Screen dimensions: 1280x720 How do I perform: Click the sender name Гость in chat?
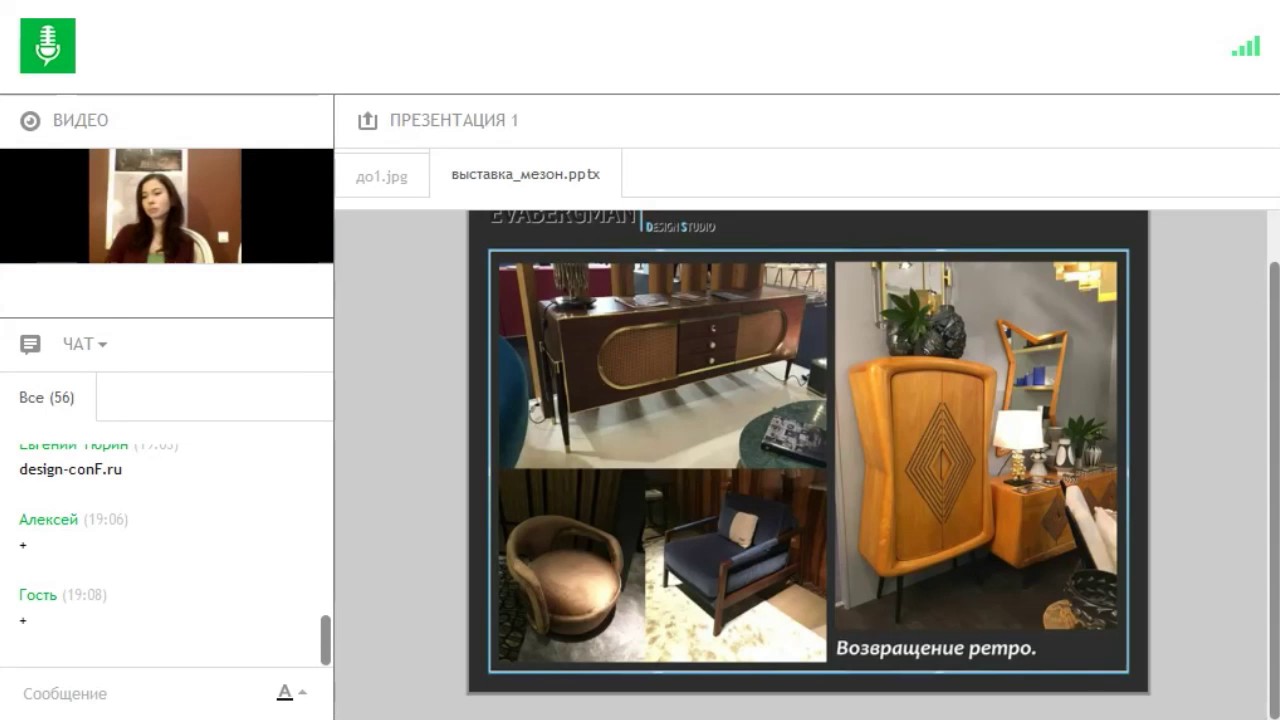coord(38,595)
